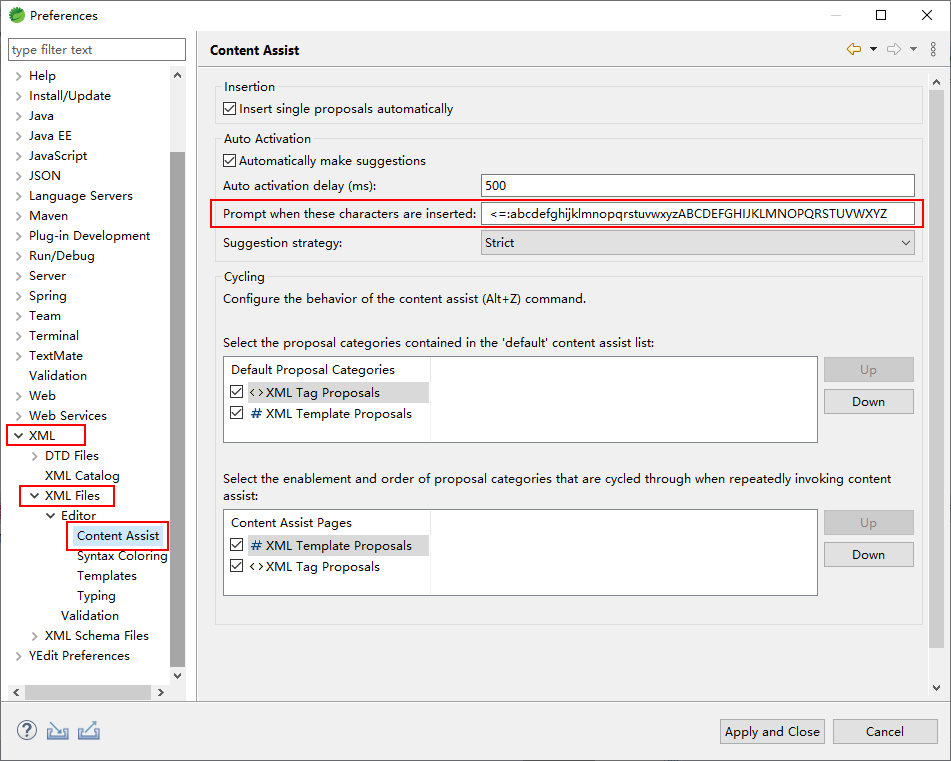Select Web Services in the tree
The image size is (951, 761).
point(68,415)
